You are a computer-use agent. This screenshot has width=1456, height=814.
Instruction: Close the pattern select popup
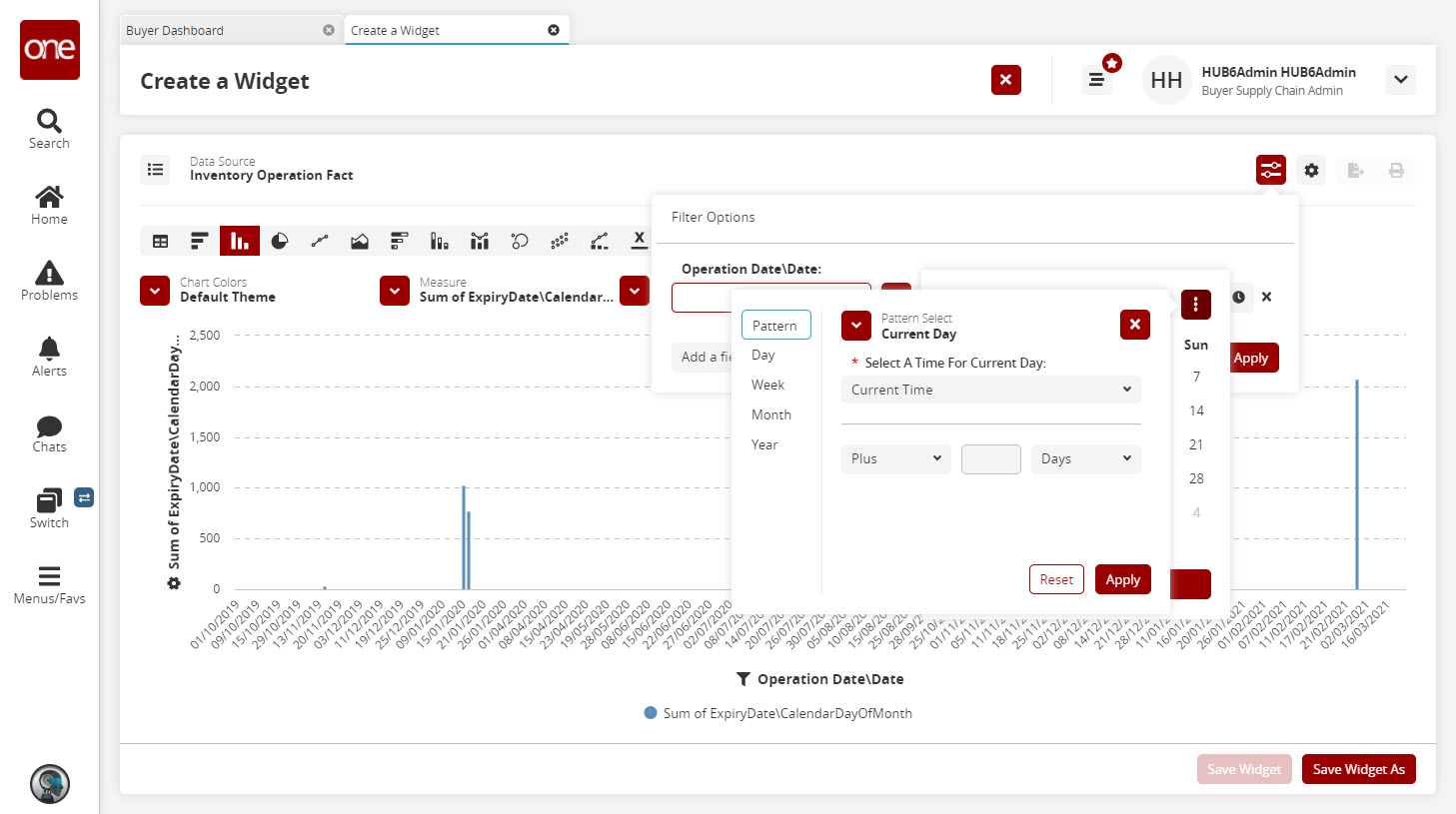1135,325
